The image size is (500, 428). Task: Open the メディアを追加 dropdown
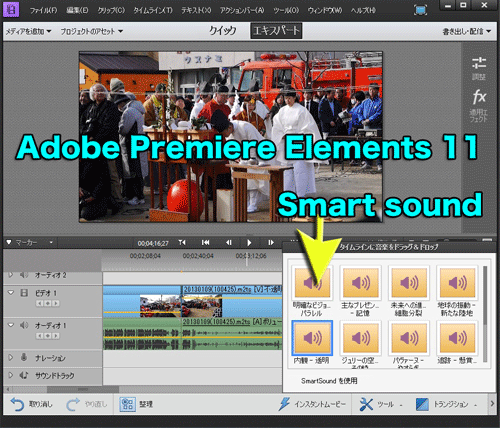coord(28,31)
